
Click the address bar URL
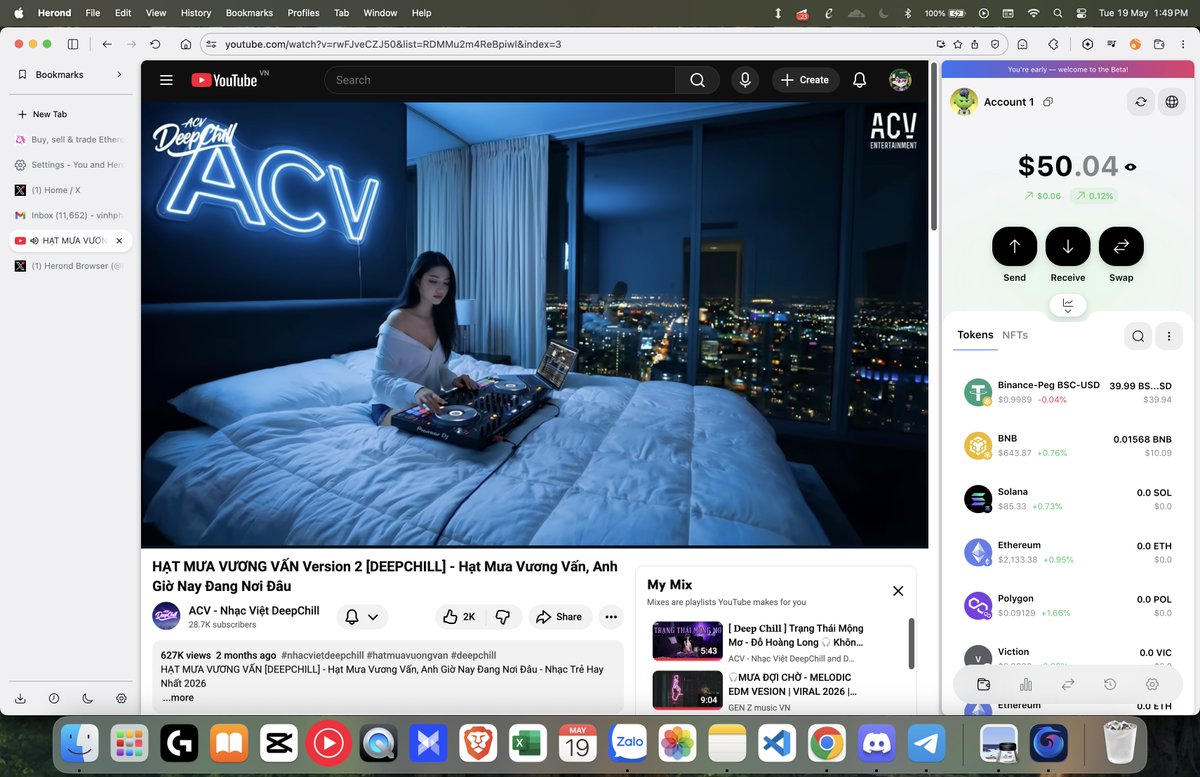click(x=392, y=44)
